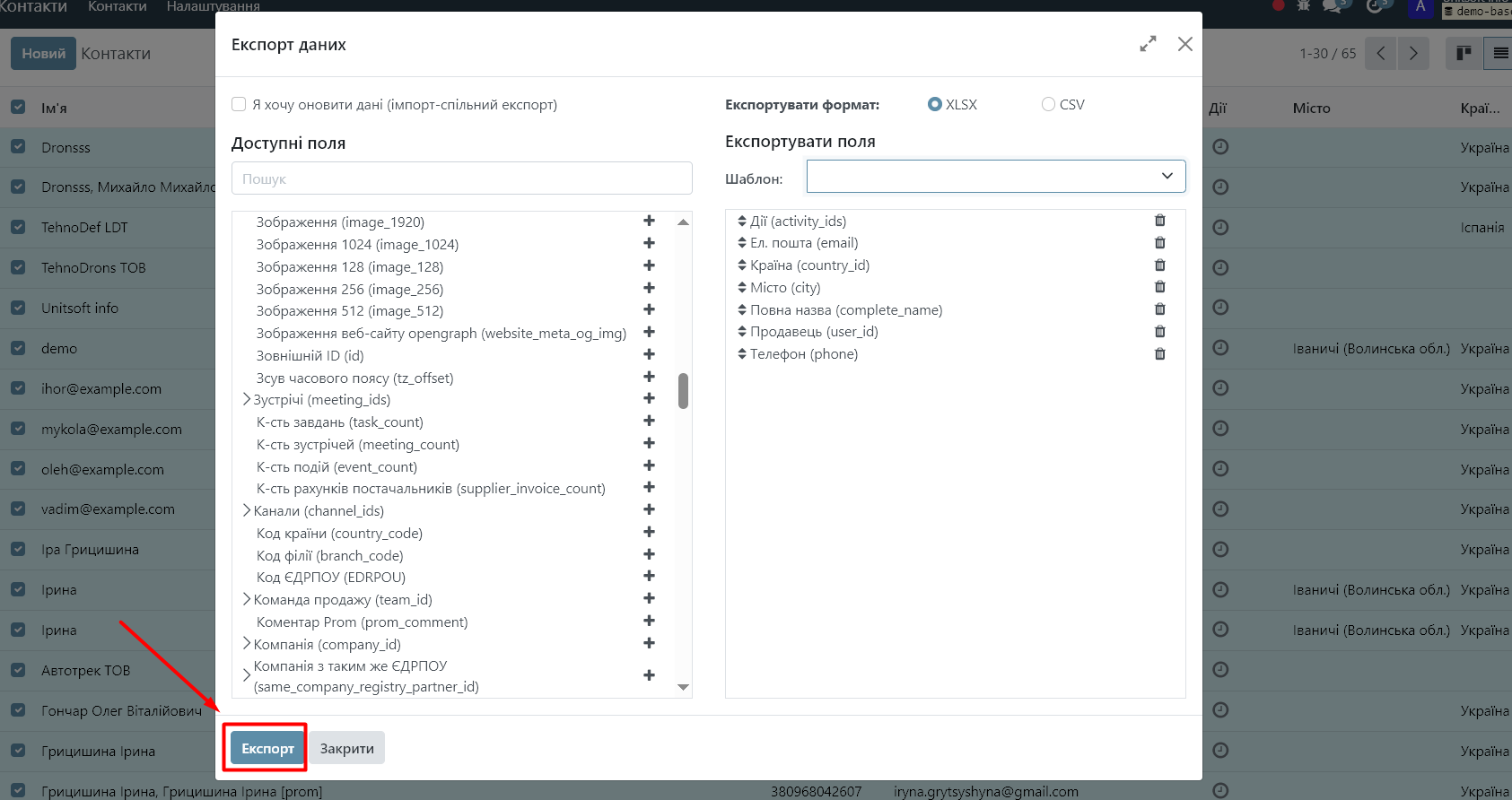This screenshot has width=1512, height=800.
Task: Remove Продавець (user_id) using trash icon
Action: point(1159,332)
